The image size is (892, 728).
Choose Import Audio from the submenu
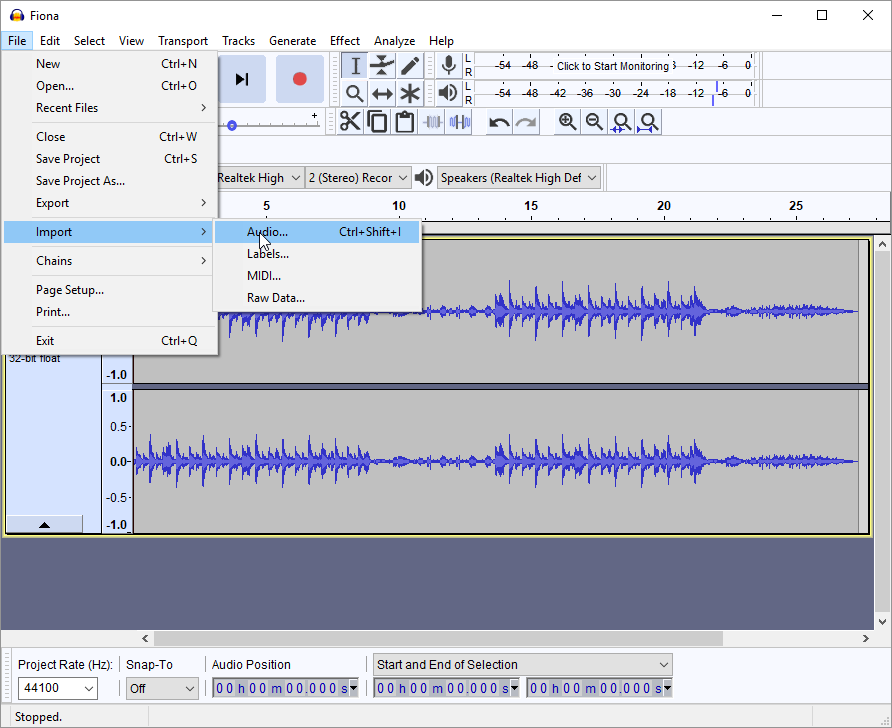[268, 232]
